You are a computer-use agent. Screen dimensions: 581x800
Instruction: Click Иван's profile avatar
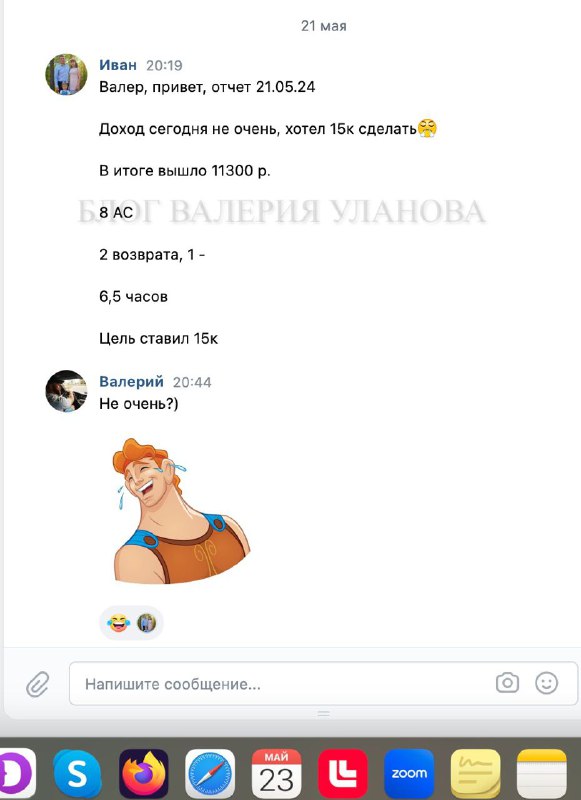tap(66, 74)
